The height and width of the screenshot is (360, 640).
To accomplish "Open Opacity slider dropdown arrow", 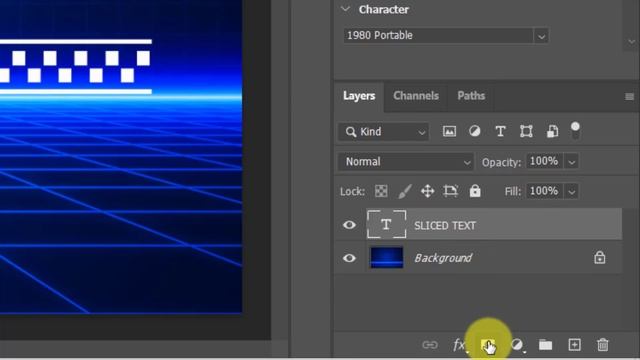I will (x=571, y=162).
